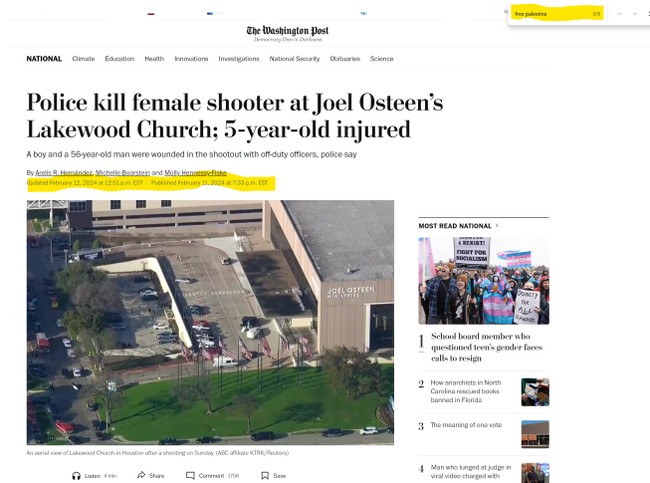650x483 pixels.
Task: Click the subheadline about wounded boy
Action: 192,154
